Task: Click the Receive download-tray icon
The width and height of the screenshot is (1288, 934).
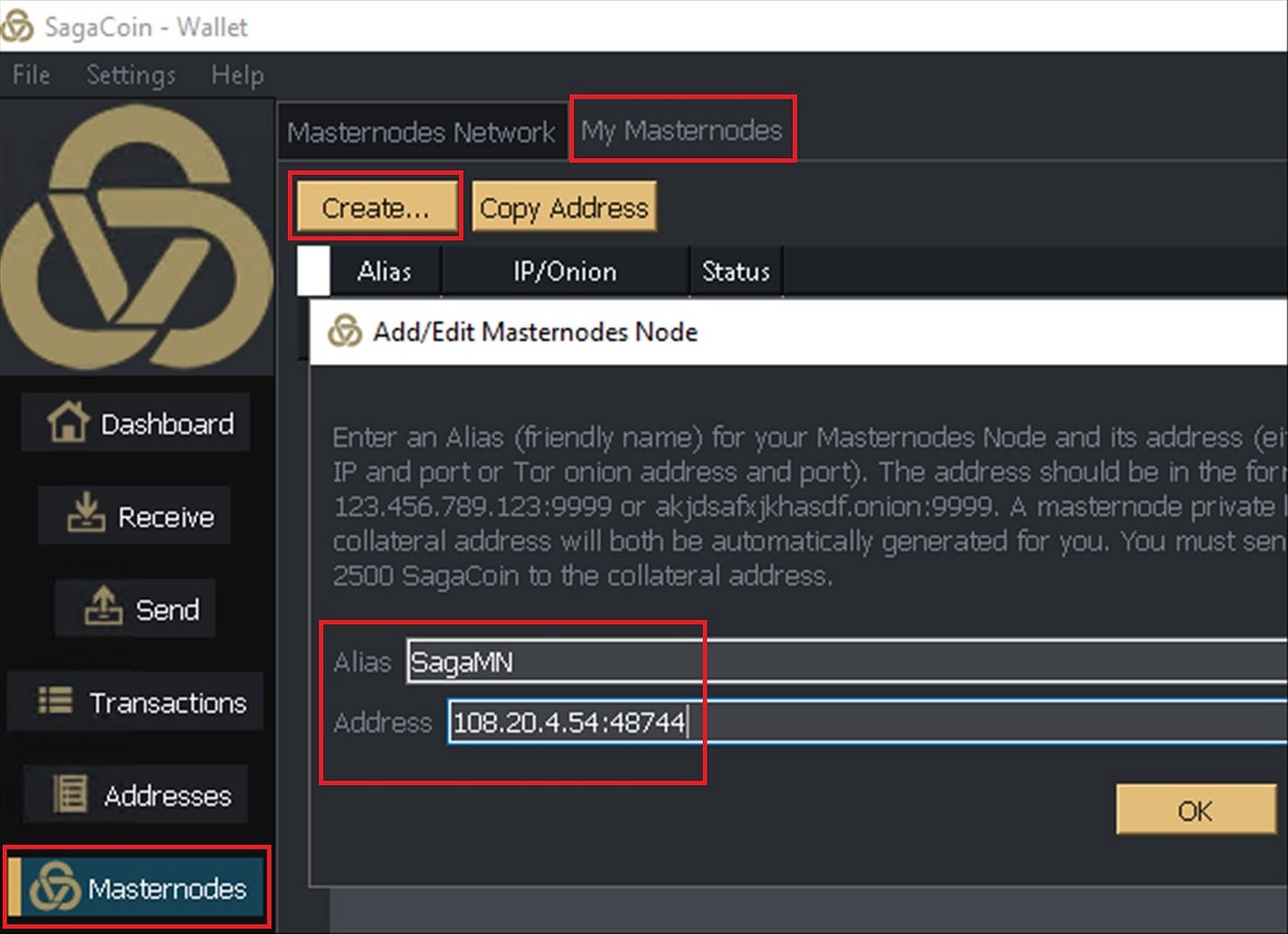Action: [86, 512]
